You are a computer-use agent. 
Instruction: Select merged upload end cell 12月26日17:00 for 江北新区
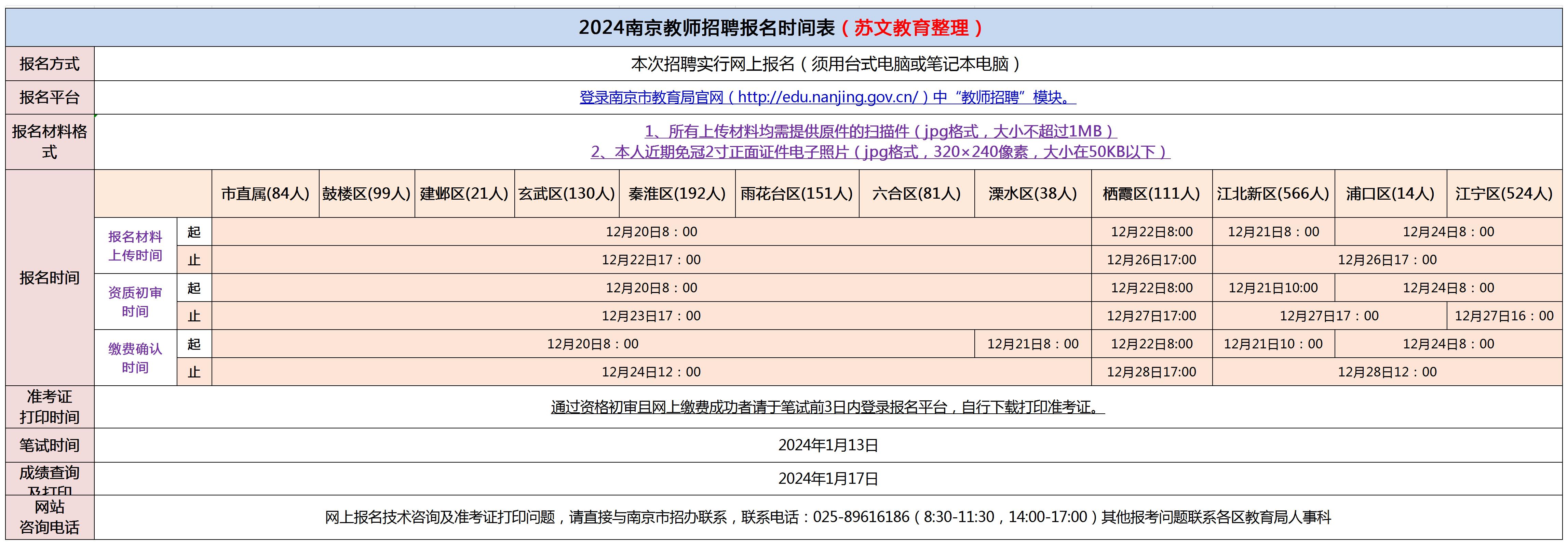[x=1387, y=260]
